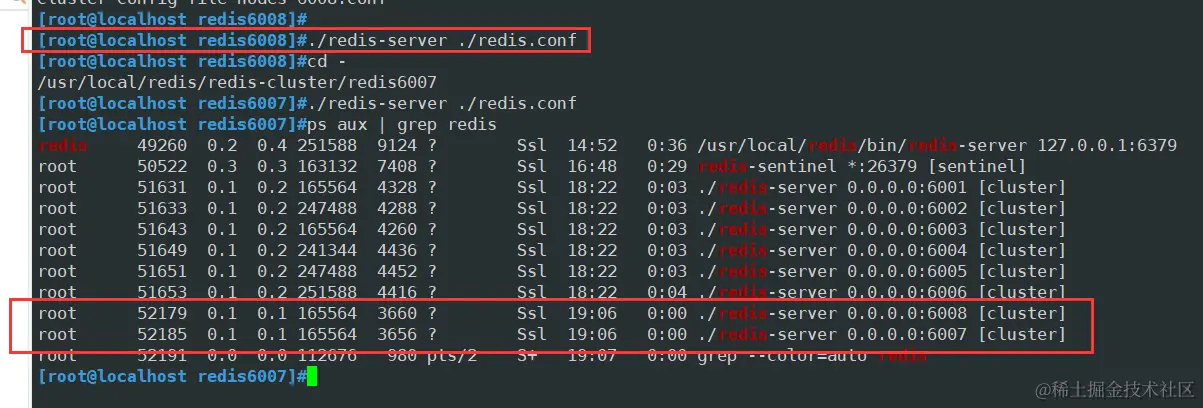Click PID 51633 in process list
The width and height of the screenshot is (1203, 408).
[162, 209]
